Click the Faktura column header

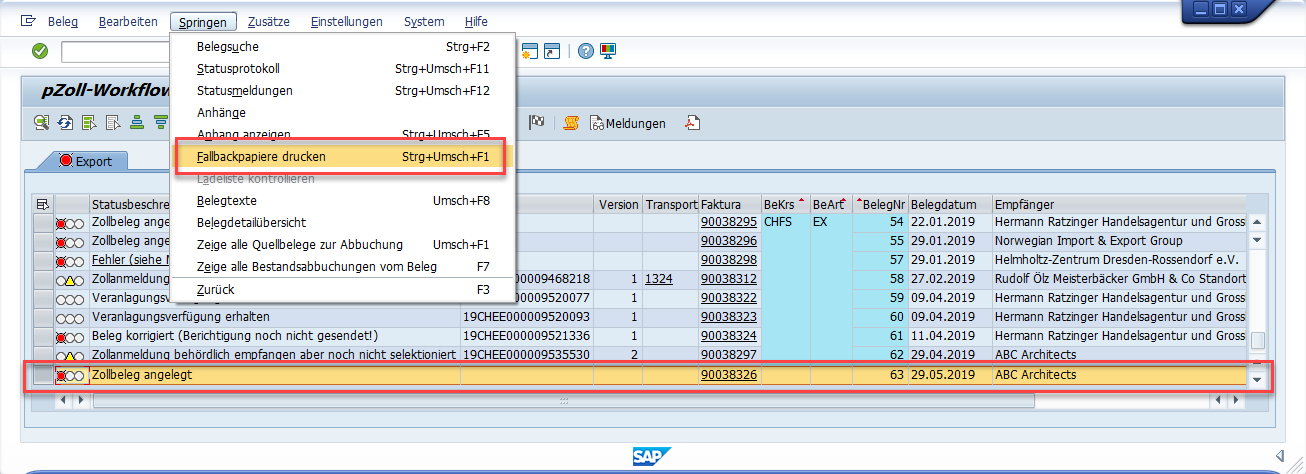coord(729,204)
